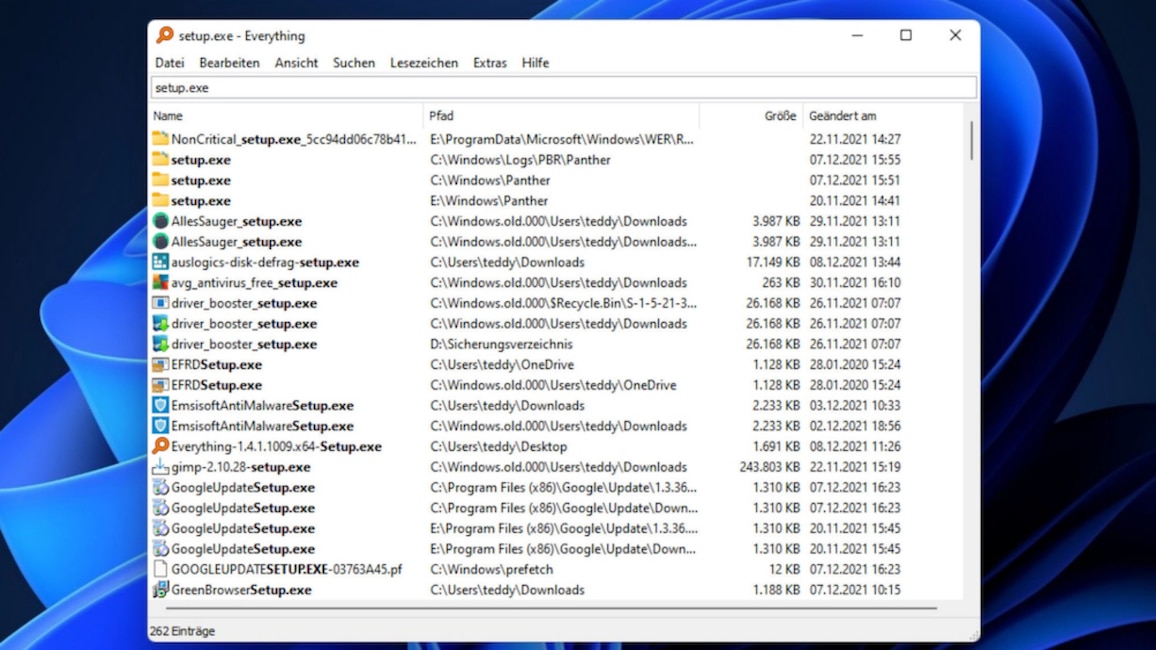Image resolution: width=1156 pixels, height=650 pixels.
Task: Click the avg_antivirus_free_setup.exe file icon
Action: click(160, 282)
